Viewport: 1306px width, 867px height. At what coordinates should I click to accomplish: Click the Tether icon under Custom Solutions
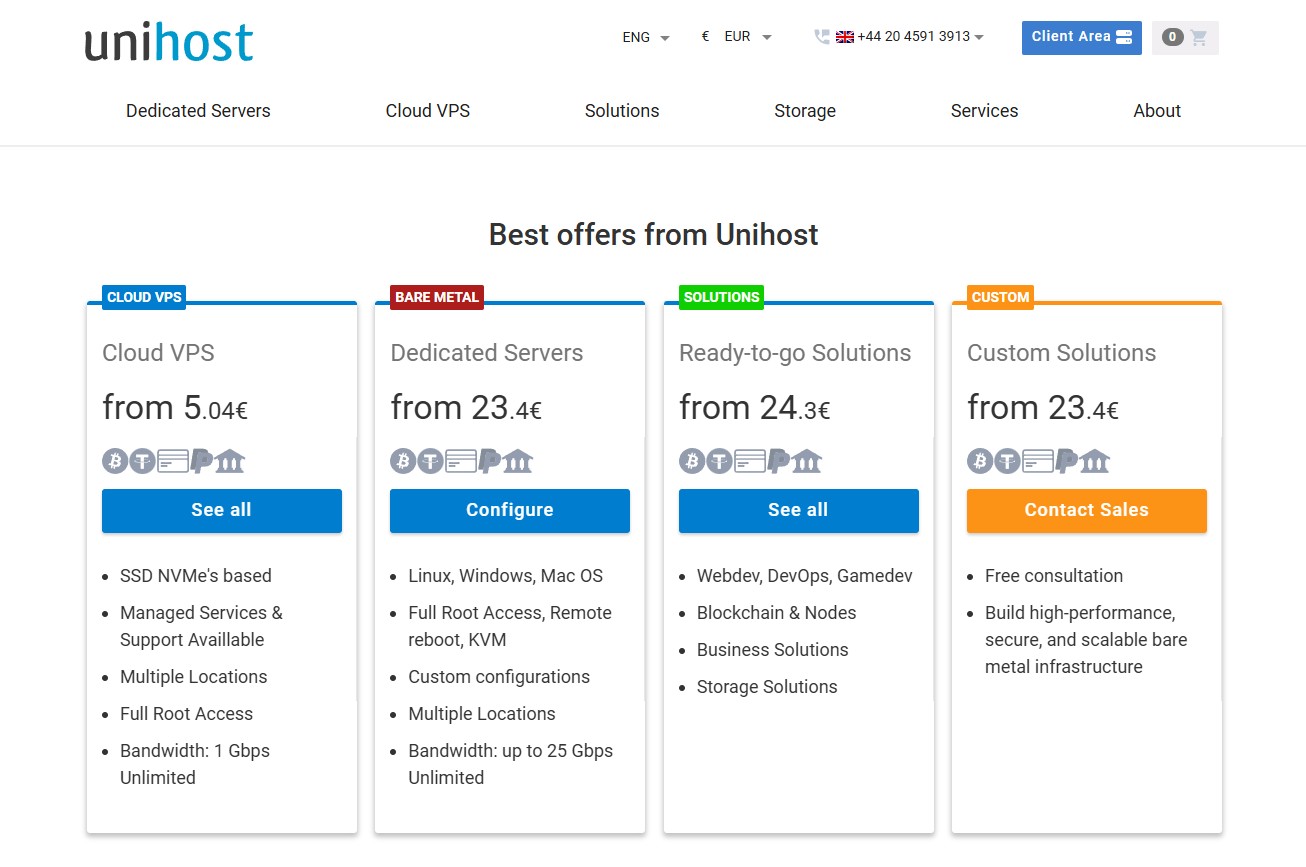coord(1008,461)
